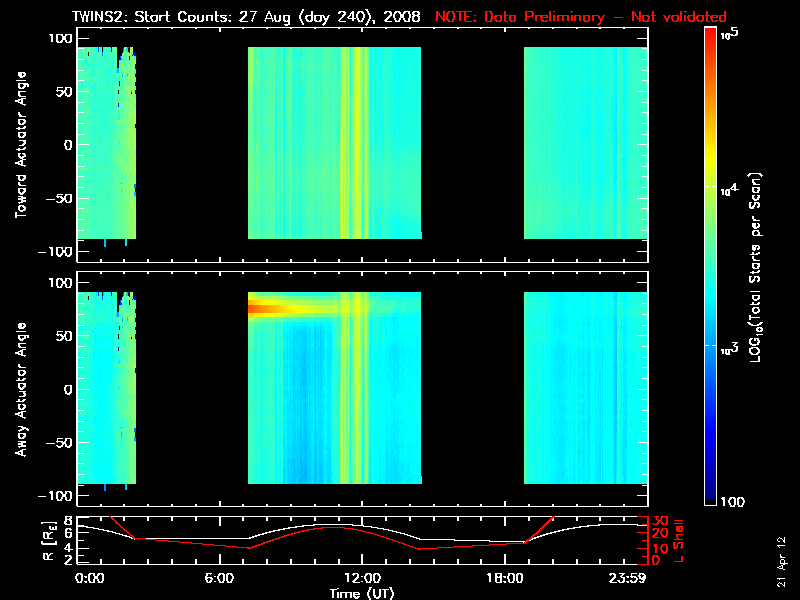Click the 'LOG10(Total Starts per Scan)' colorbar label
The width and height of the screenshot is (800, 600).
point(755,267)
